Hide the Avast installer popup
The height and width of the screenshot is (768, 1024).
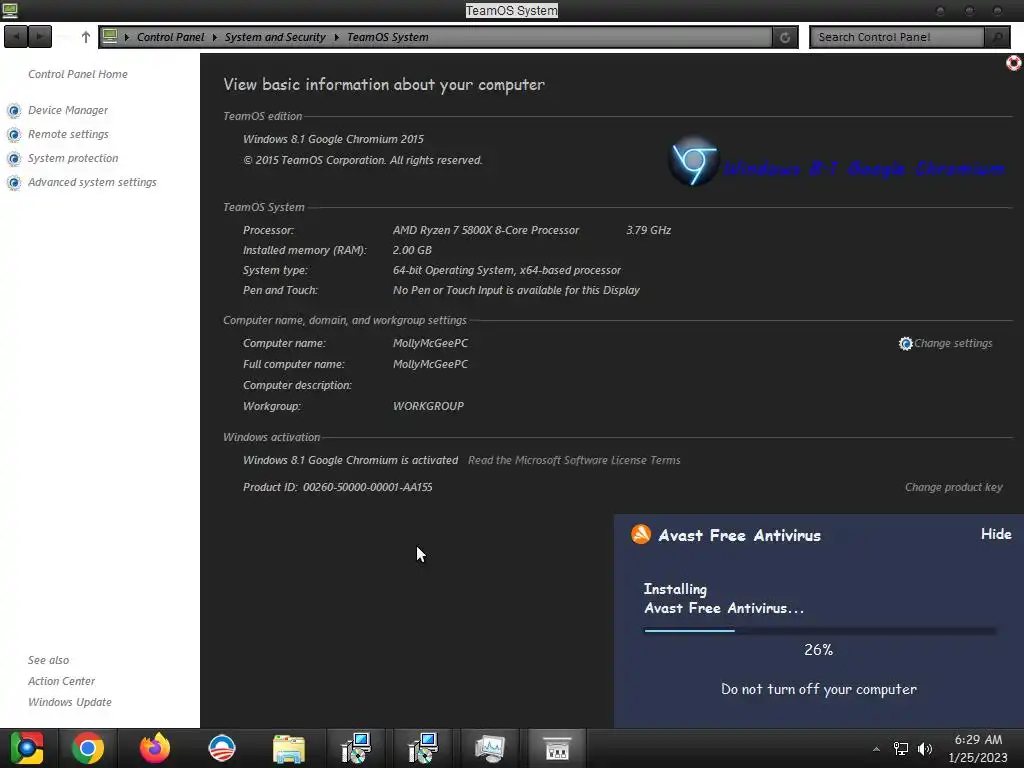[x=996, y=534]
